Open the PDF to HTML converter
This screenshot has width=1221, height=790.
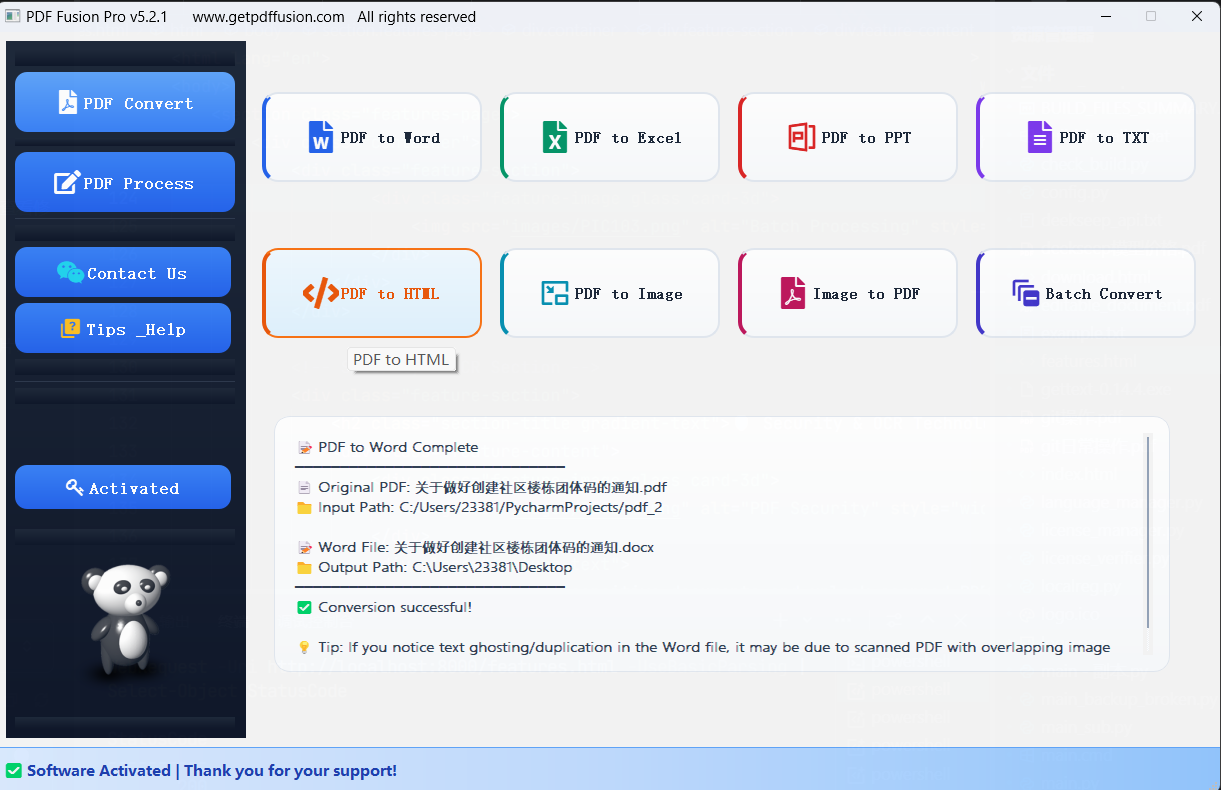pyautogui.click(x=372, y=293)
